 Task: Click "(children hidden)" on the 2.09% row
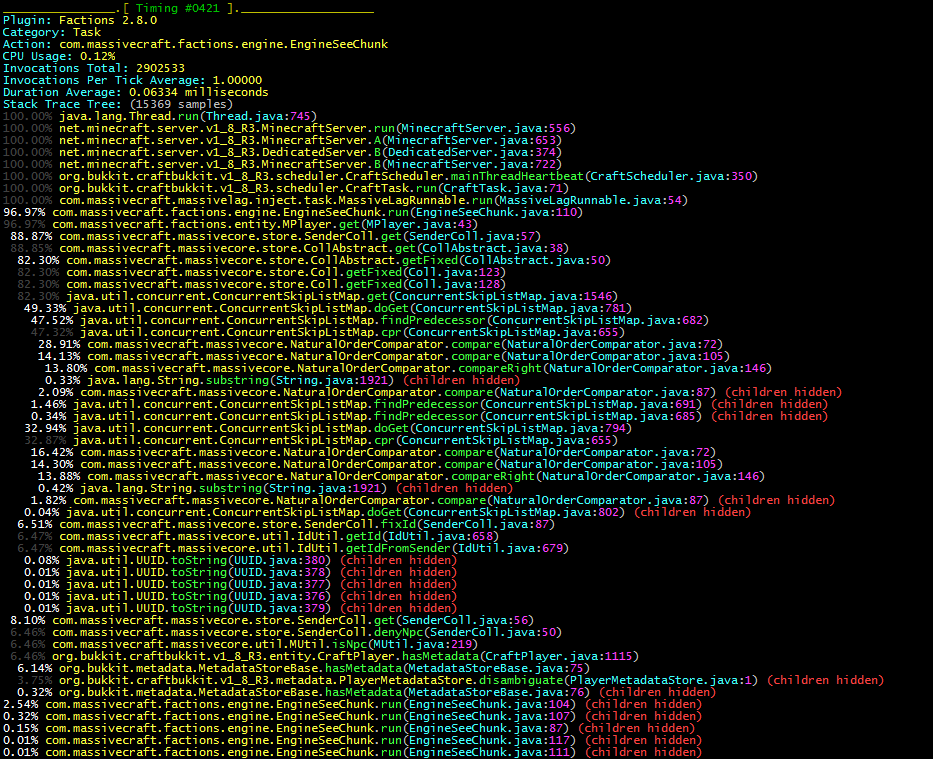coord(784,392)
